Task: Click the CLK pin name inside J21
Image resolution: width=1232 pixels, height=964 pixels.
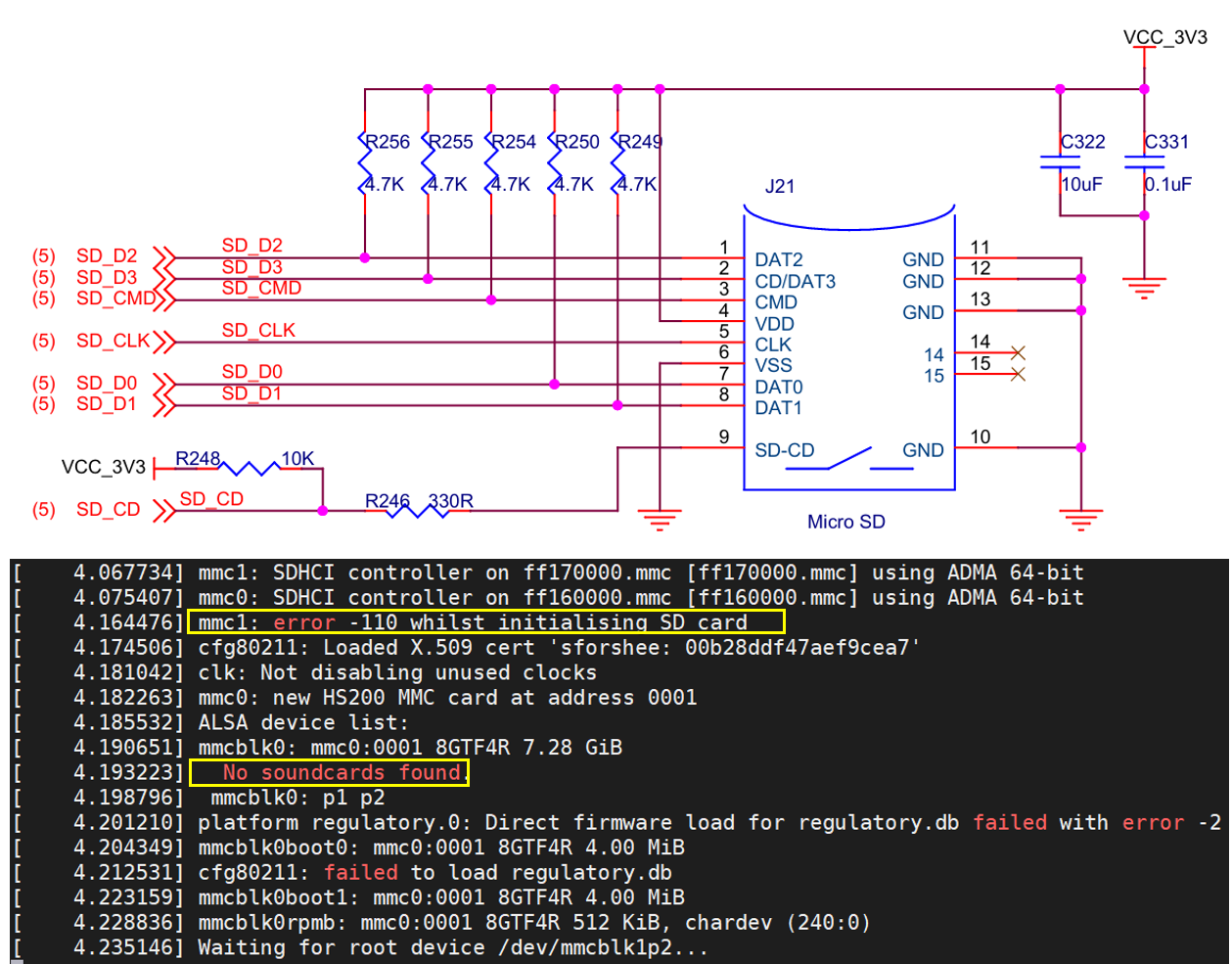Action: click(x=773, y=344)
